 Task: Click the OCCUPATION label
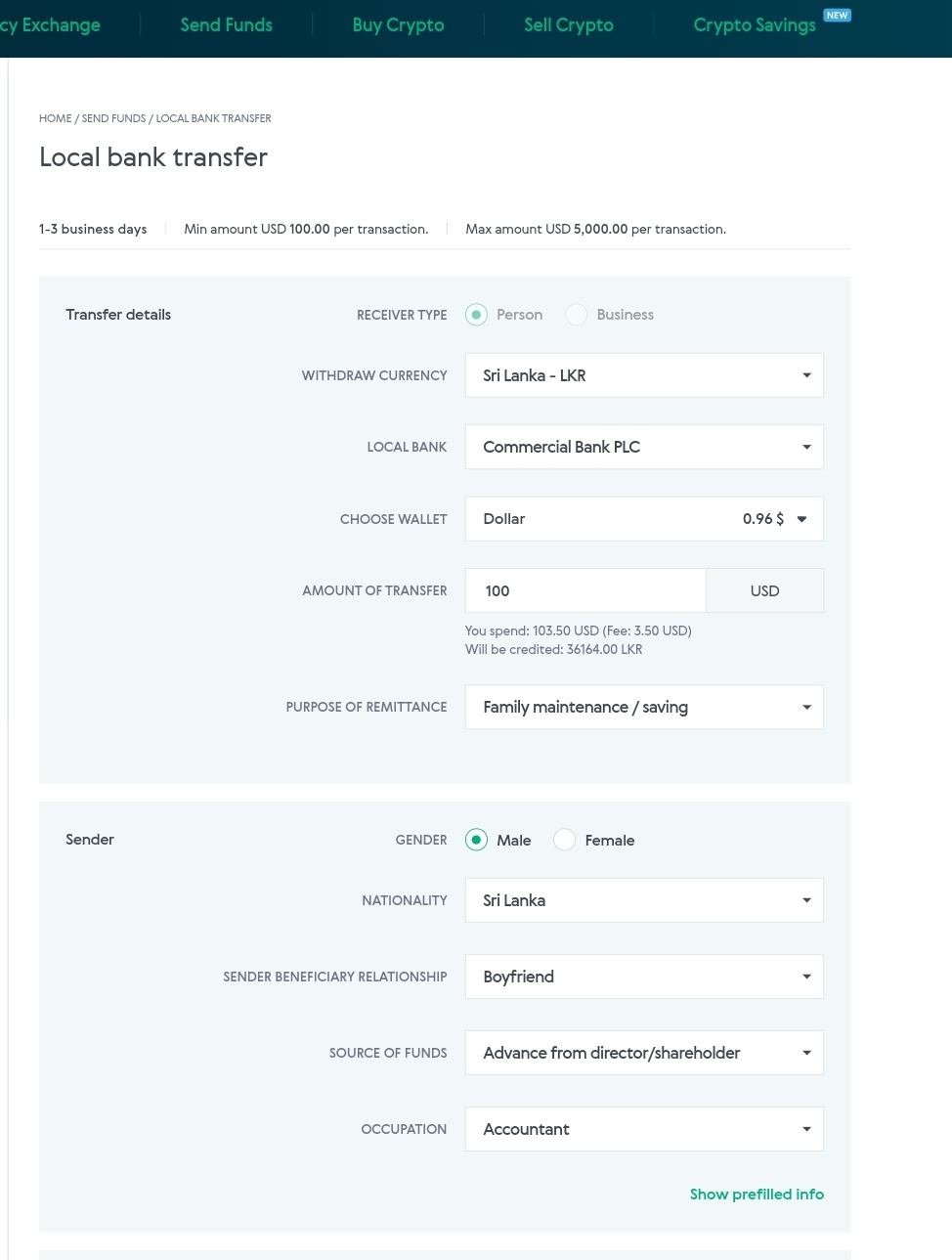coord(404,1129)
